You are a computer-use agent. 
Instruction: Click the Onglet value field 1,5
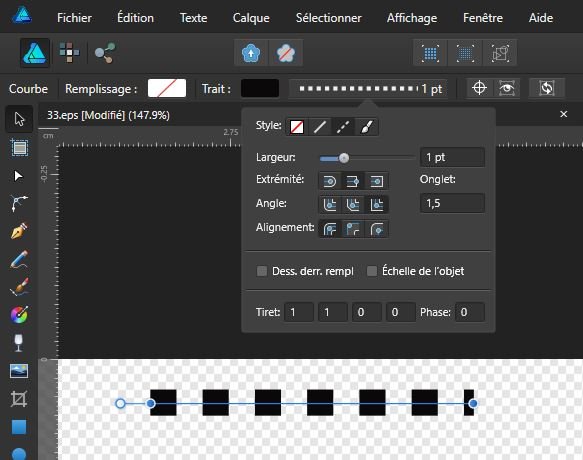tap(452, 203)
